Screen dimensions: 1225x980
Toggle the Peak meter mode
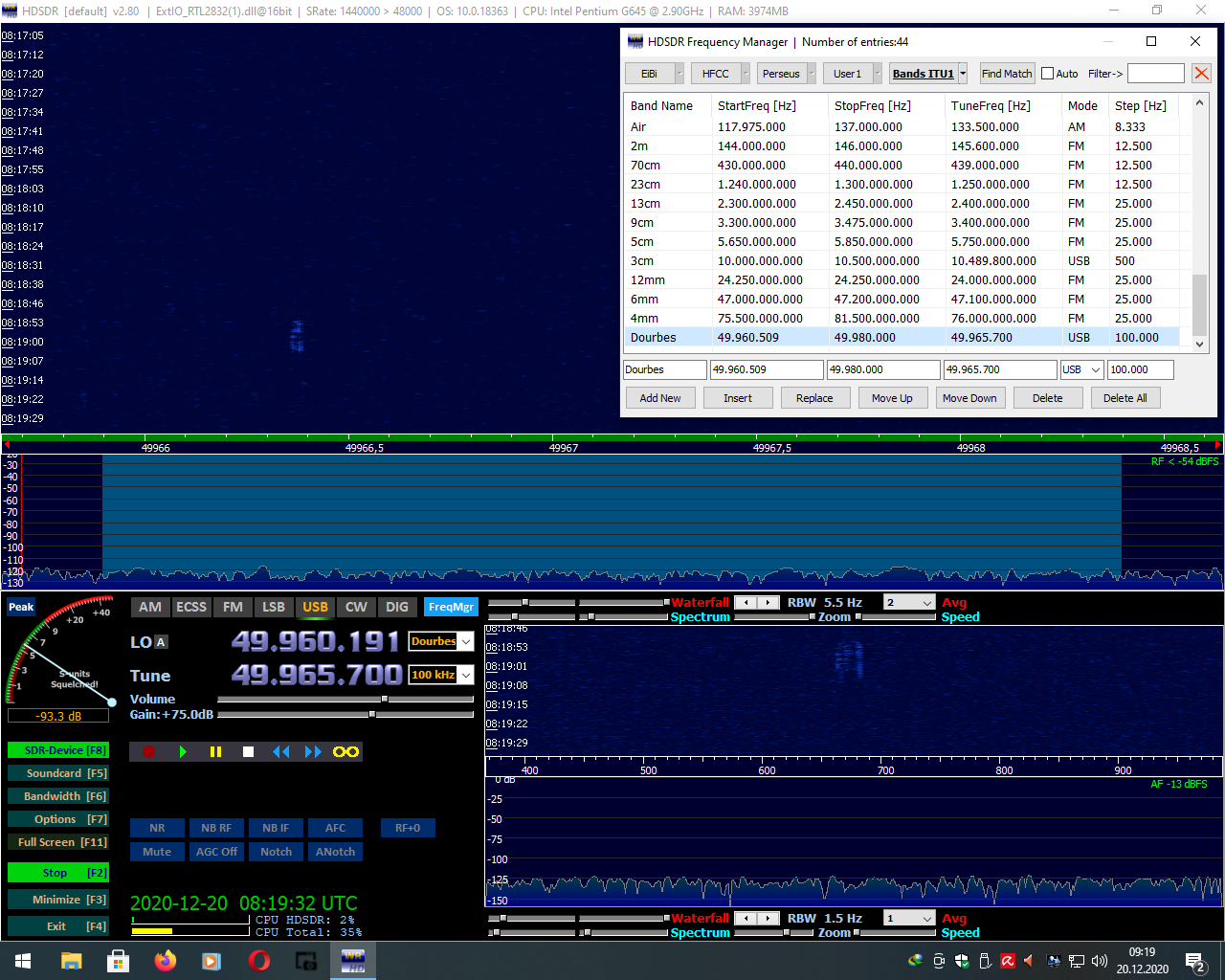click(21, 607)
